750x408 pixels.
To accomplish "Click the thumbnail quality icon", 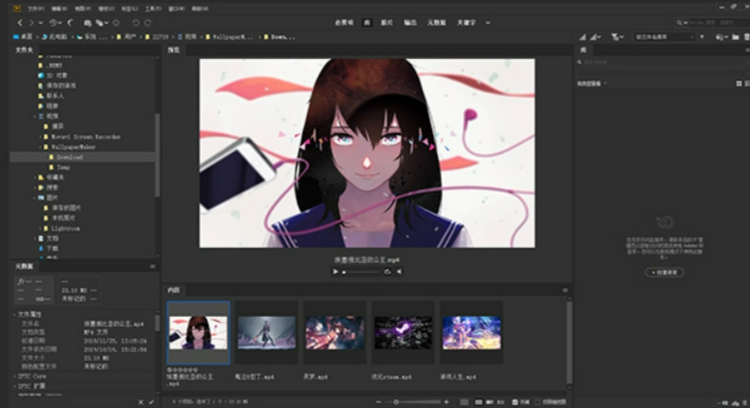I will pos(583,37).
